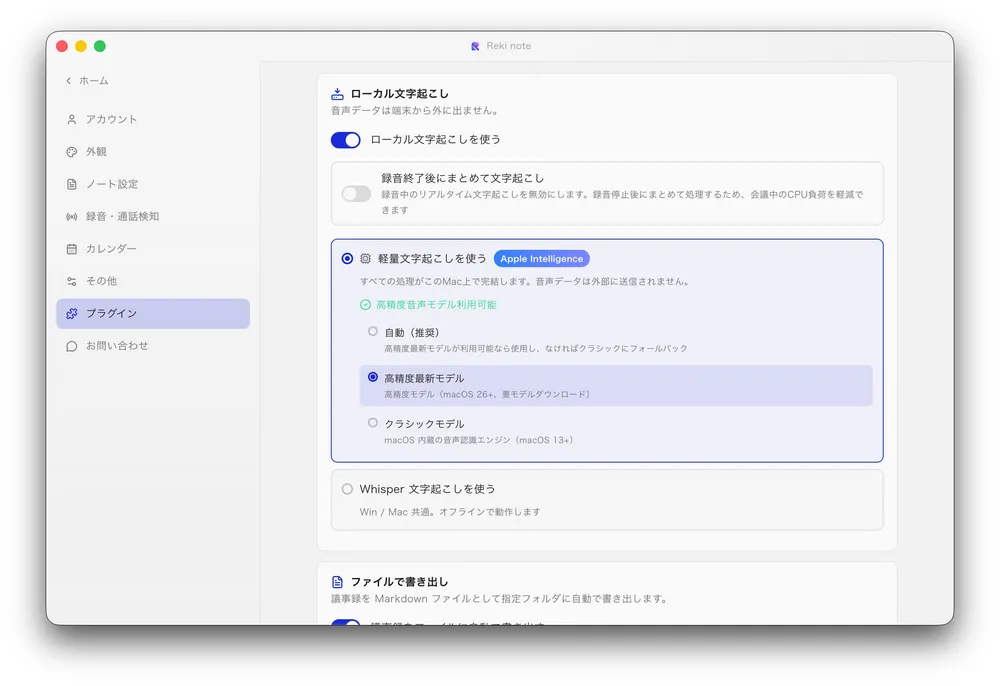Click the お問い合わせ chat bubble icon
This screenshot has height=686, width=1000.
(x=71, y=346)
